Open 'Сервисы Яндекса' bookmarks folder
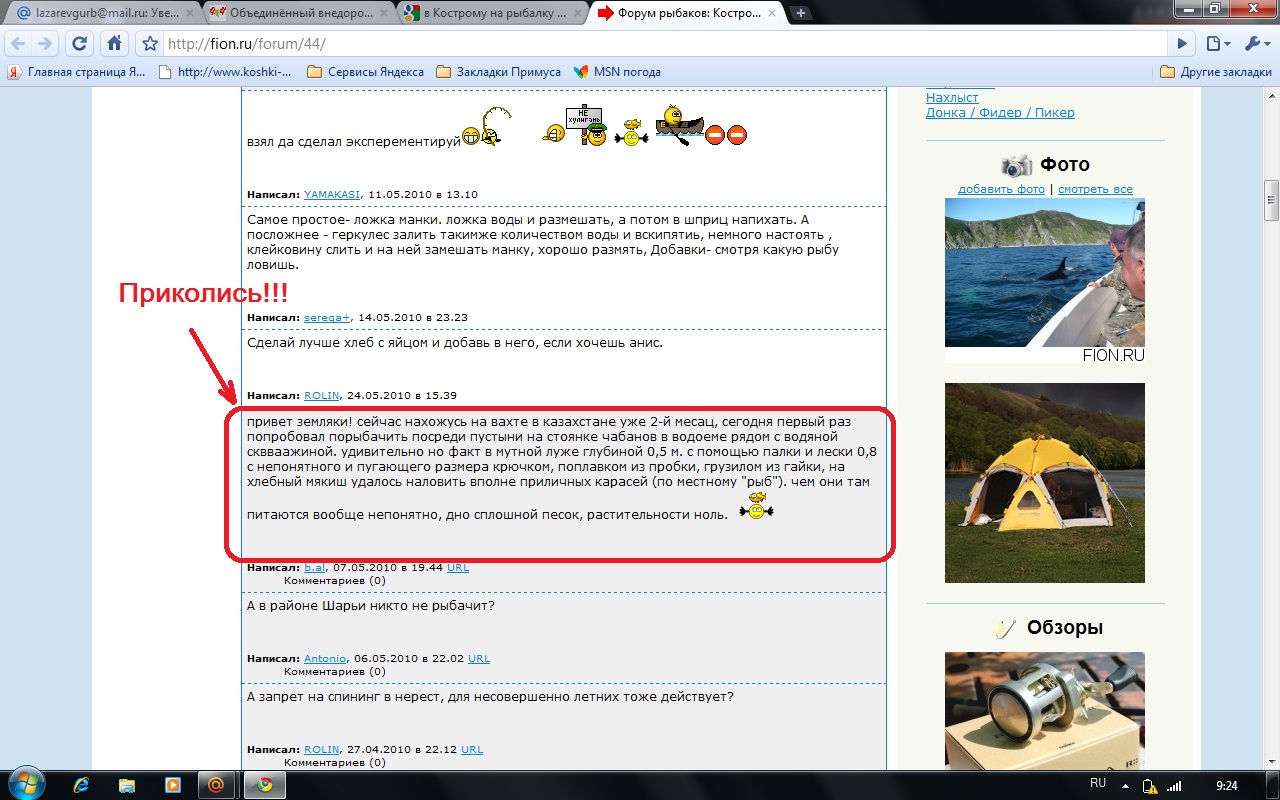 point(365,72)
